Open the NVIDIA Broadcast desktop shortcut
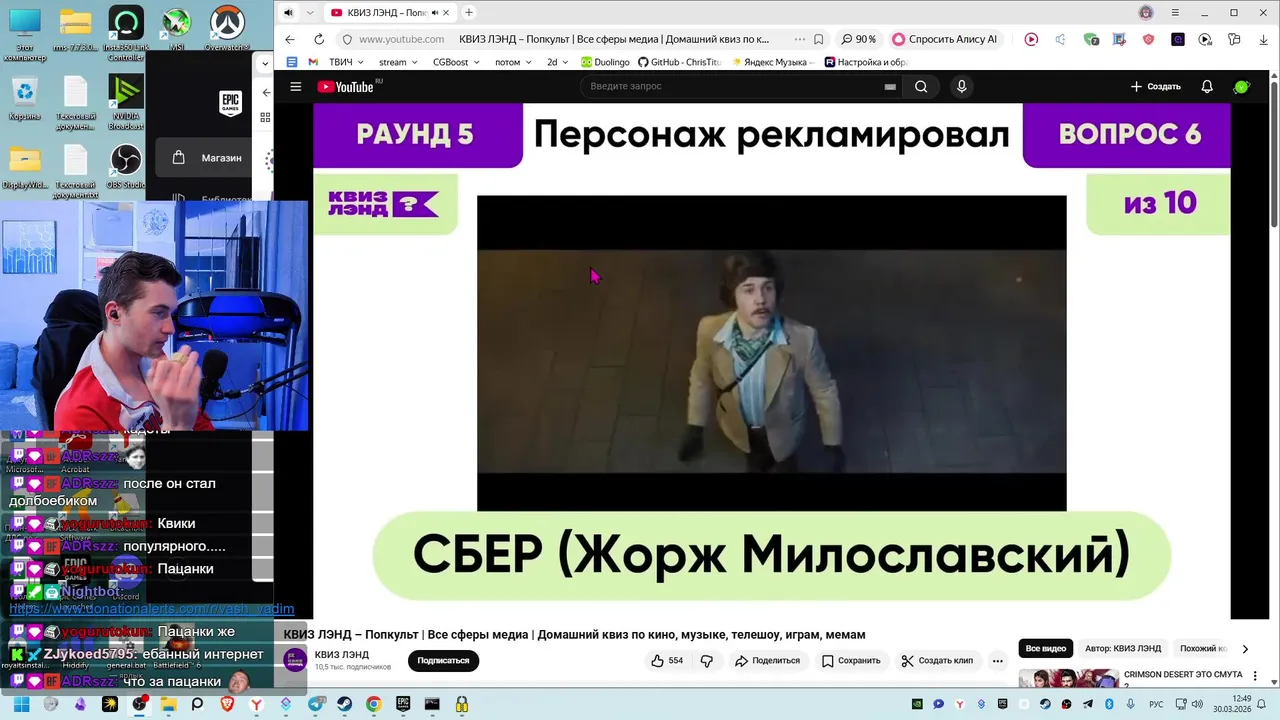 (126, 104)
